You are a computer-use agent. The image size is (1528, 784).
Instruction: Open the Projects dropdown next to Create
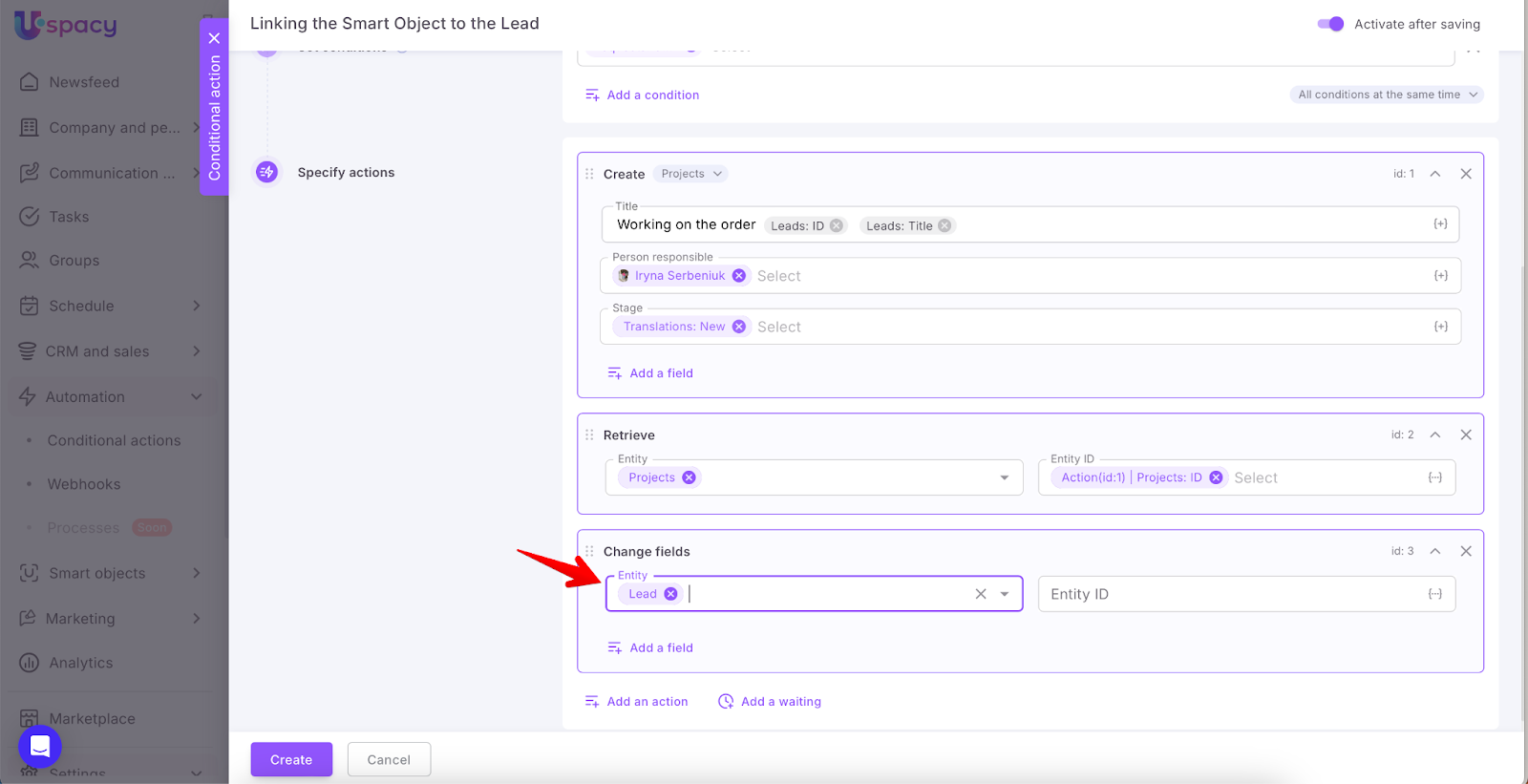pos(691,174)
